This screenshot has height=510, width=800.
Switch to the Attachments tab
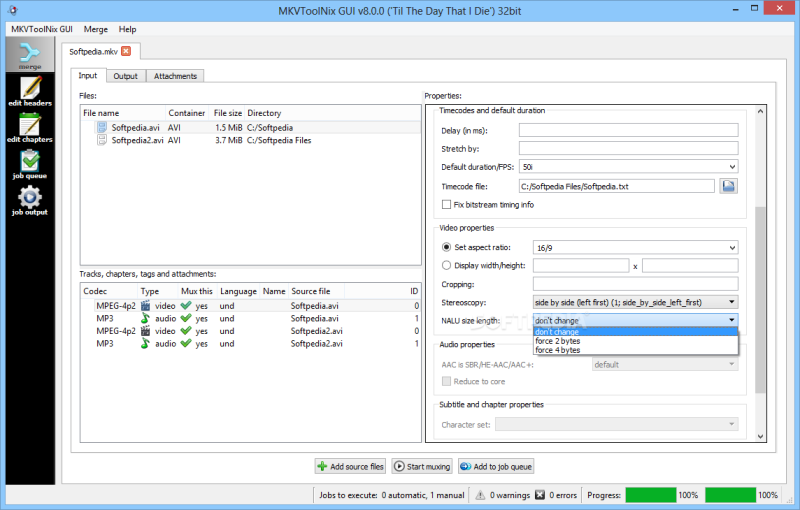point(176,76)
